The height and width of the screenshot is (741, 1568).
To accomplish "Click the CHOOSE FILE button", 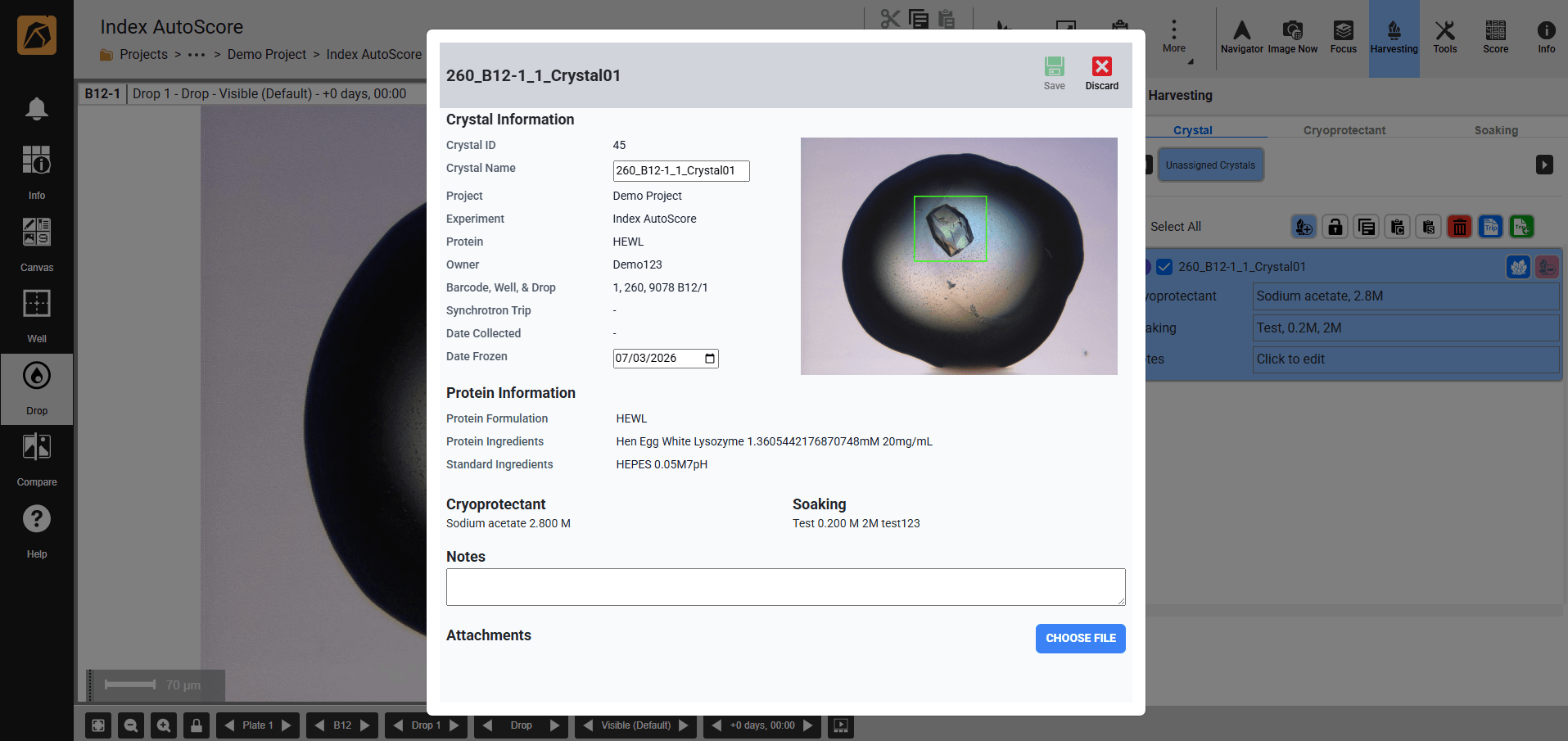I will [x=1080, y=639].
